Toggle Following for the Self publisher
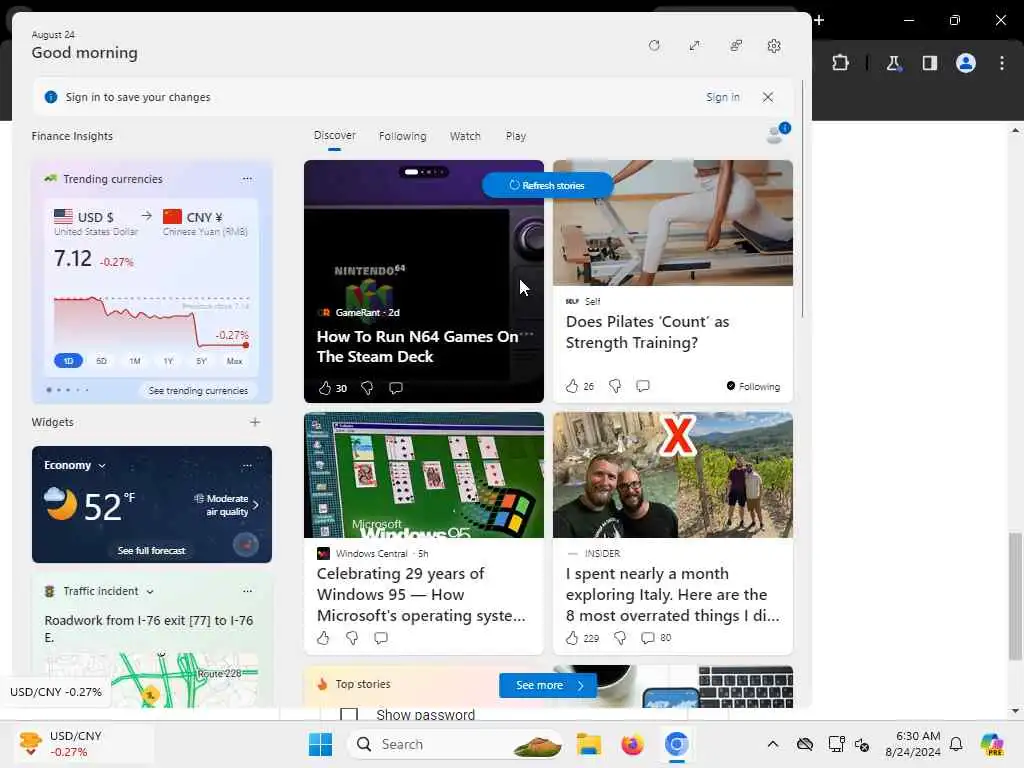This screenshot has height=768, width=1024. 753,386
